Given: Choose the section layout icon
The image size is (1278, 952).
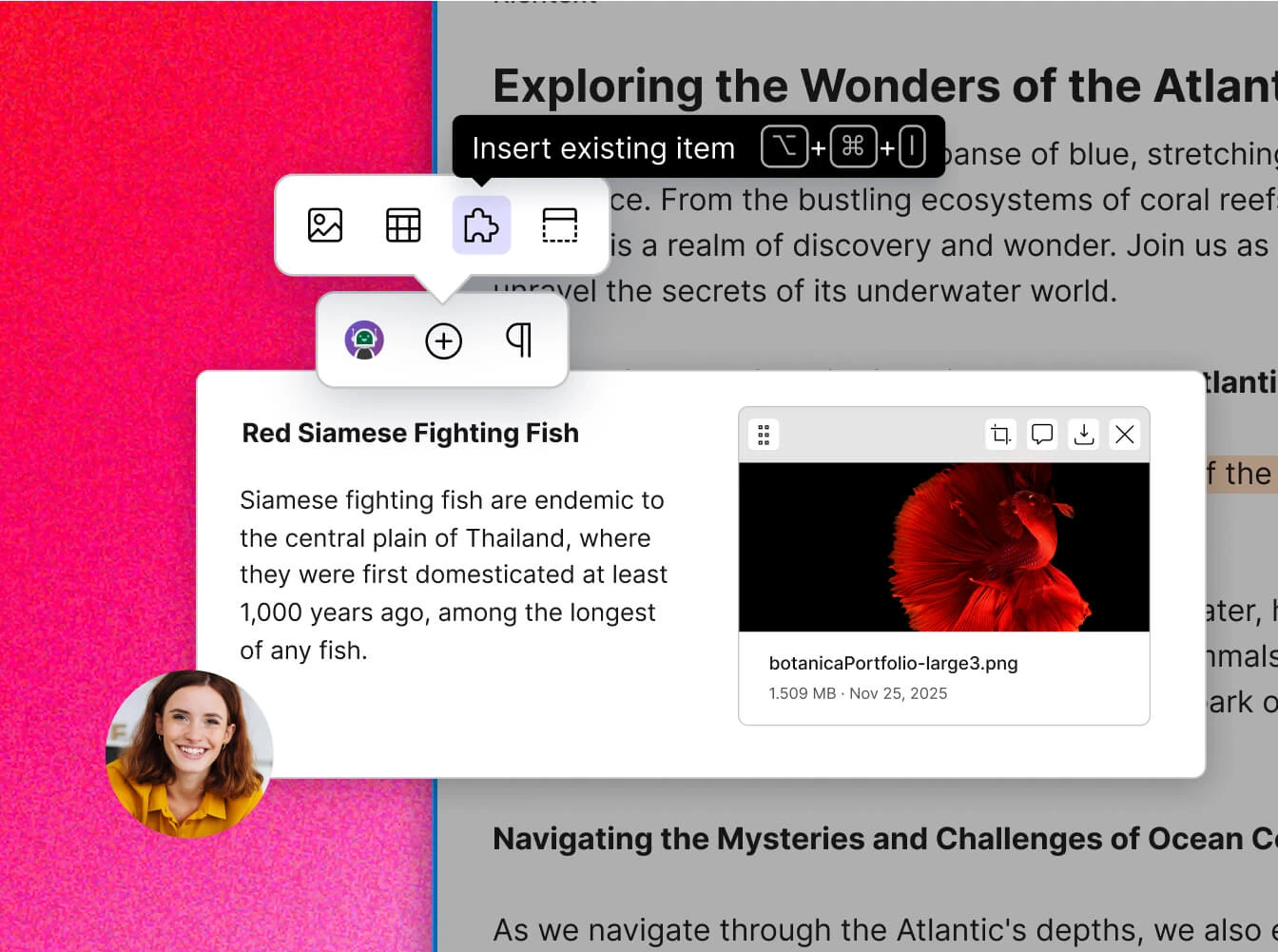Looking at the screenshot, I should tap(559, 225).
